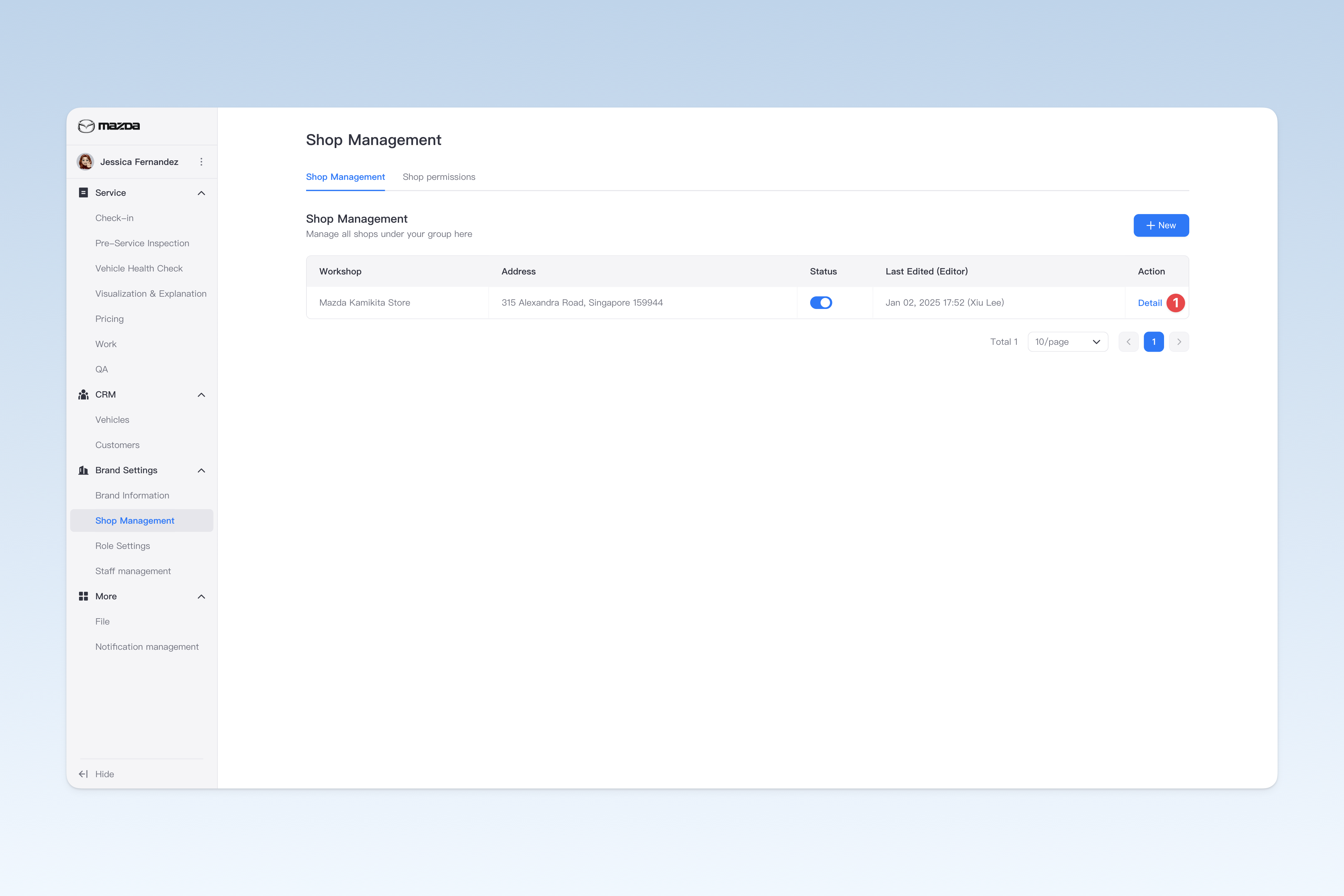Go to the next page arrow

(1179, 342)
